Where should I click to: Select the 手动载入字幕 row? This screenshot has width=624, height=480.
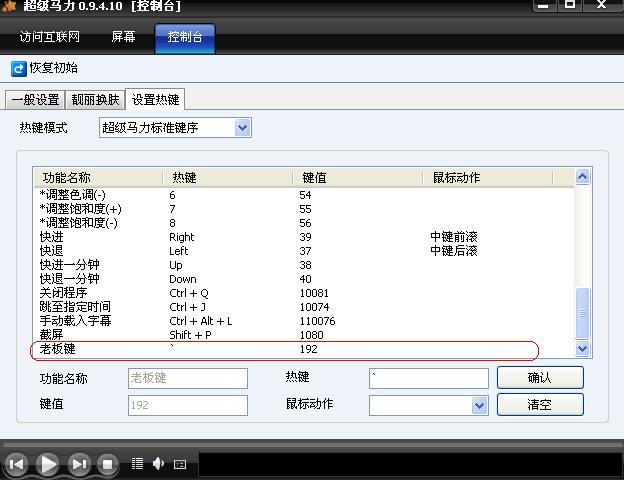click(x=304, y=321)
